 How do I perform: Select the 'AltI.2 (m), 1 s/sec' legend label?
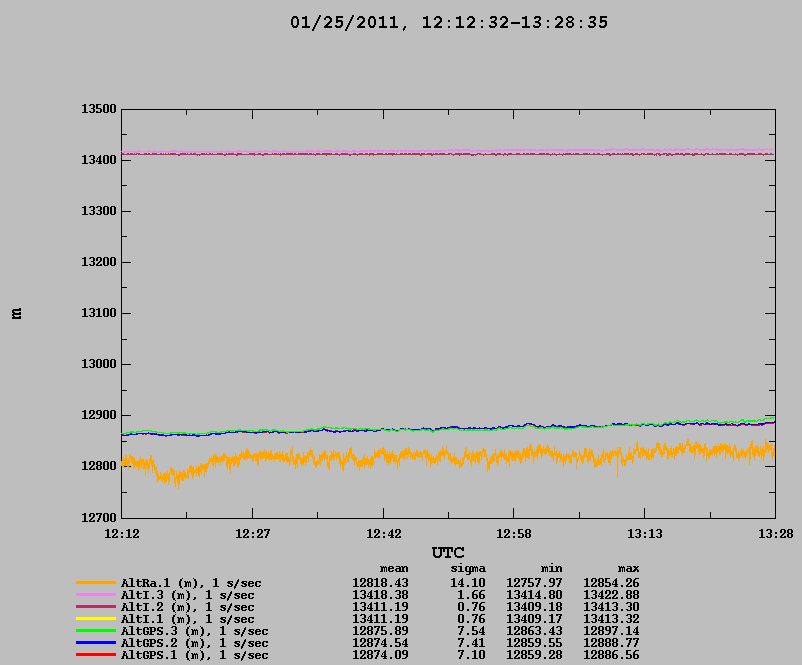[x=187, y=607]
